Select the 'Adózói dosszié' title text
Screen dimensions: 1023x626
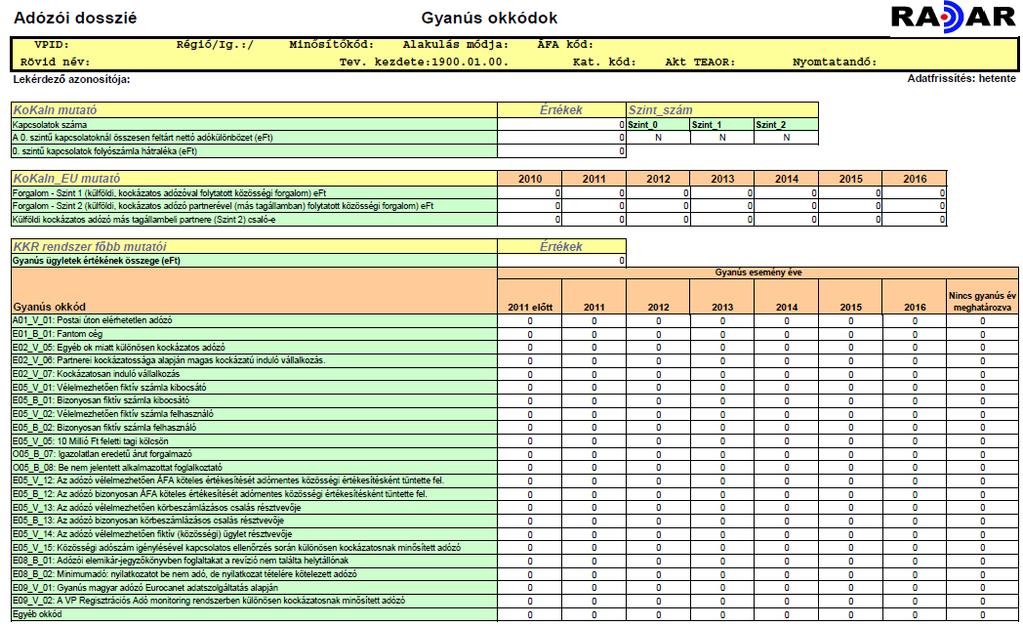75,18
